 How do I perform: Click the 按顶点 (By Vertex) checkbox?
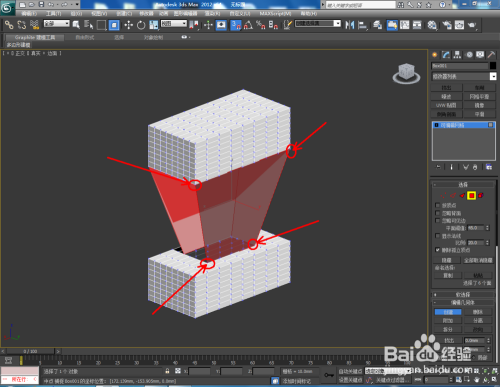click(438, 205)
